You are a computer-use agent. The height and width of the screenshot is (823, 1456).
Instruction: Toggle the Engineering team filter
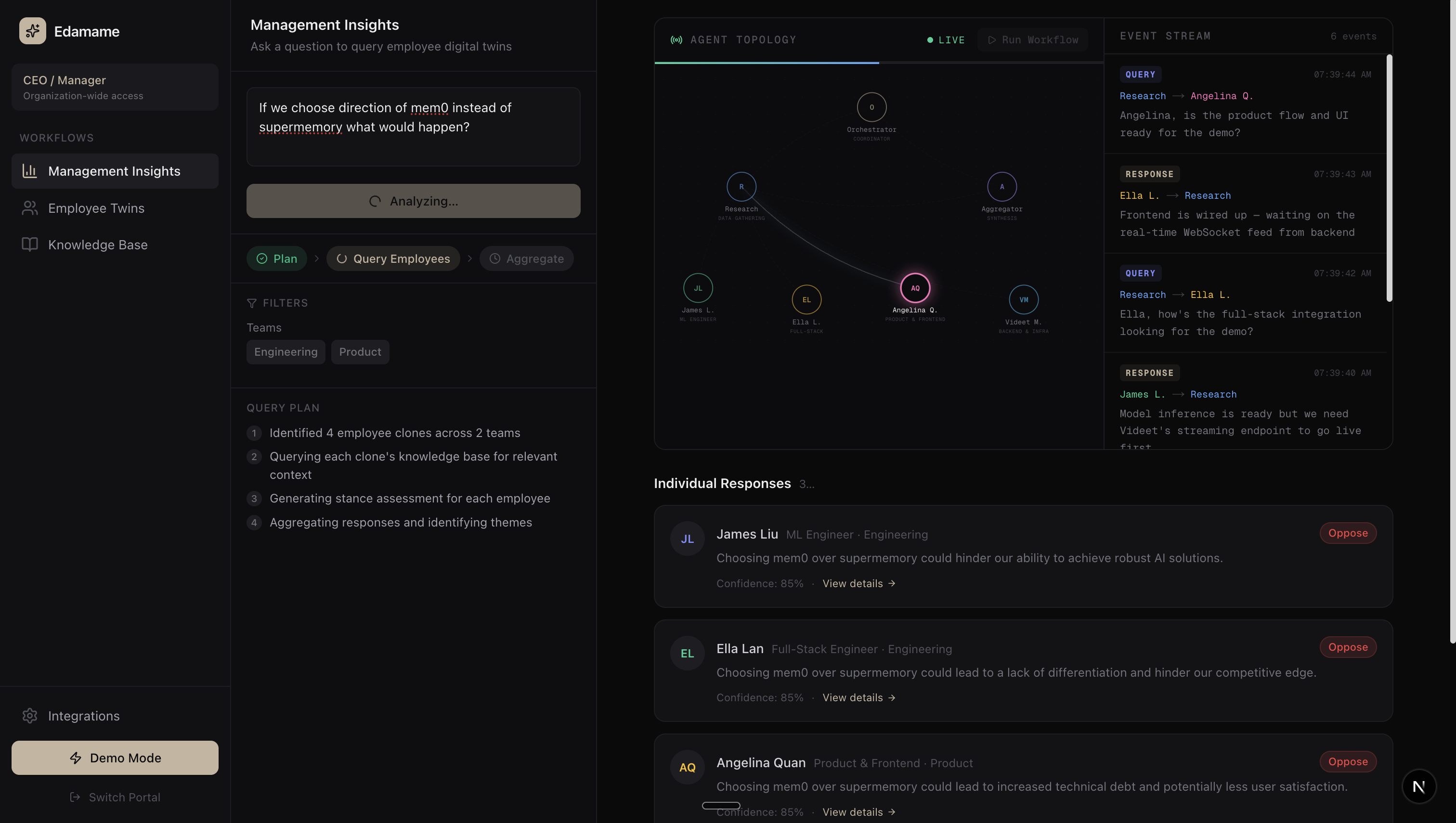coord(286,352)
